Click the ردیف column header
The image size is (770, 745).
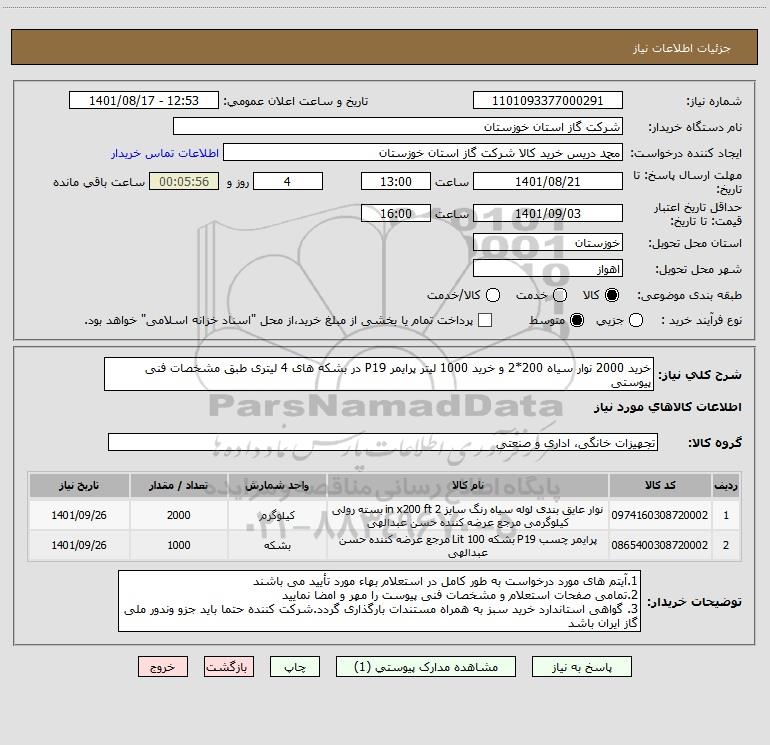[726, 485]
